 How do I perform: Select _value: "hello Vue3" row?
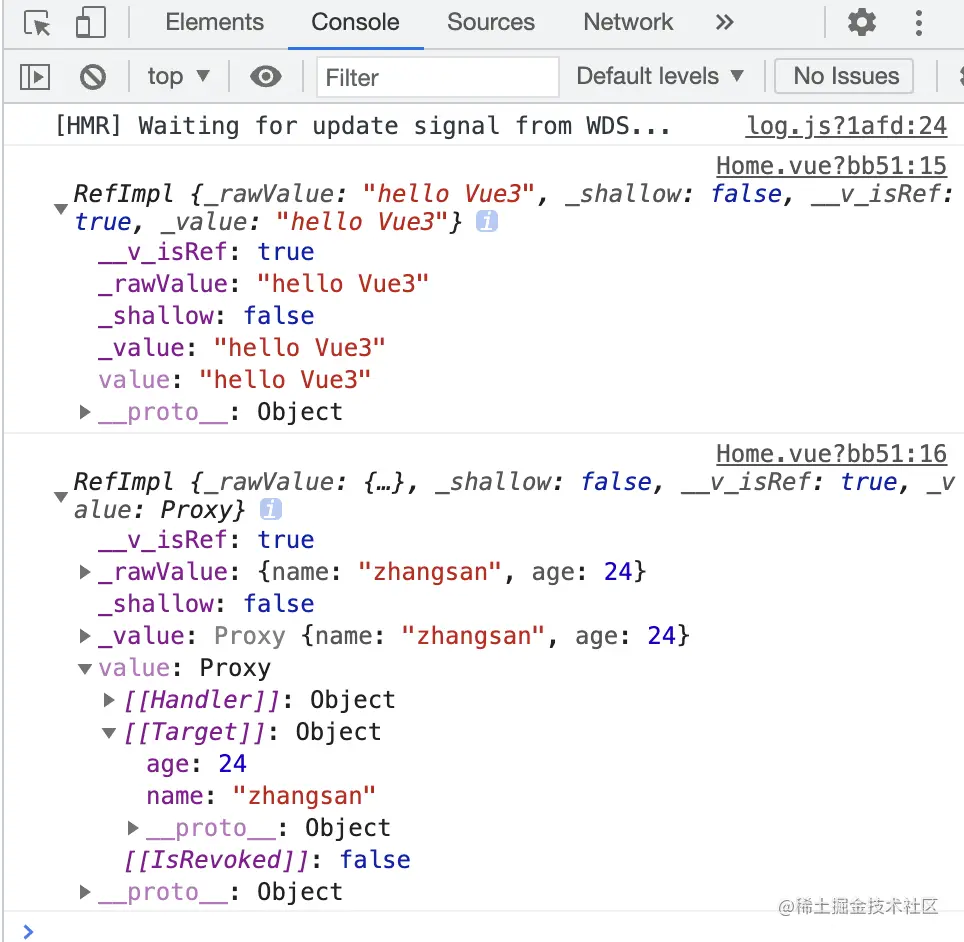click(242, 348)
